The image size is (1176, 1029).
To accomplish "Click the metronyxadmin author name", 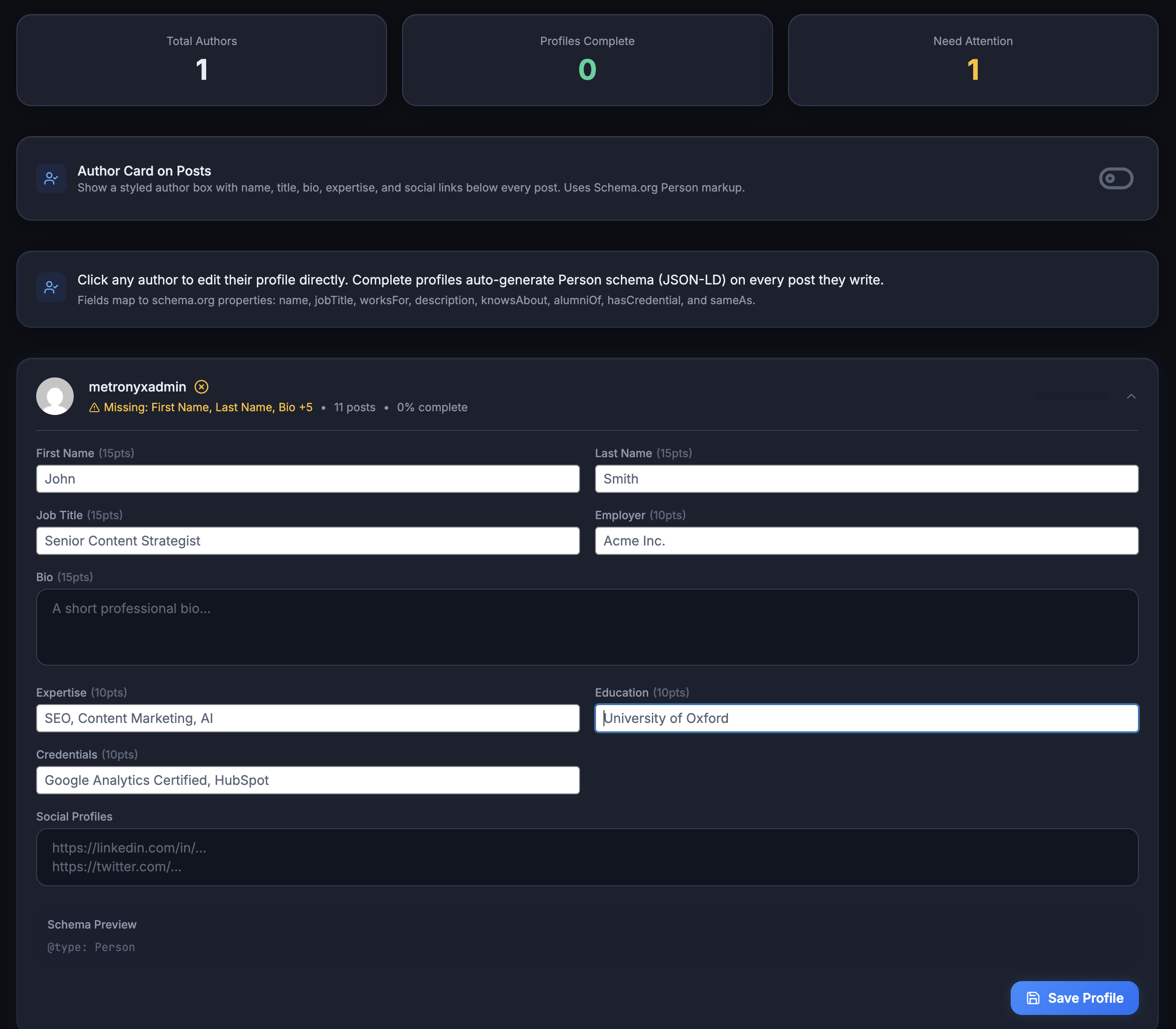I will (x=137, y=387).
